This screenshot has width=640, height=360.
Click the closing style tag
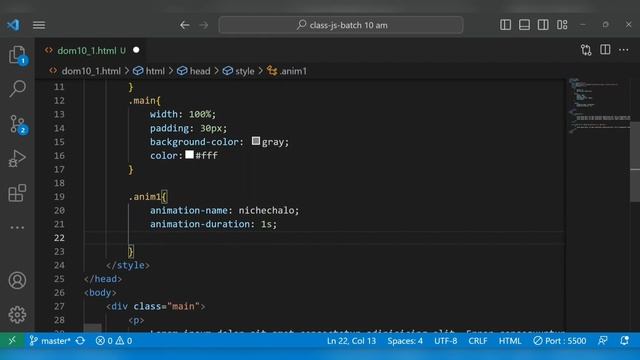(x=128, y=265)
